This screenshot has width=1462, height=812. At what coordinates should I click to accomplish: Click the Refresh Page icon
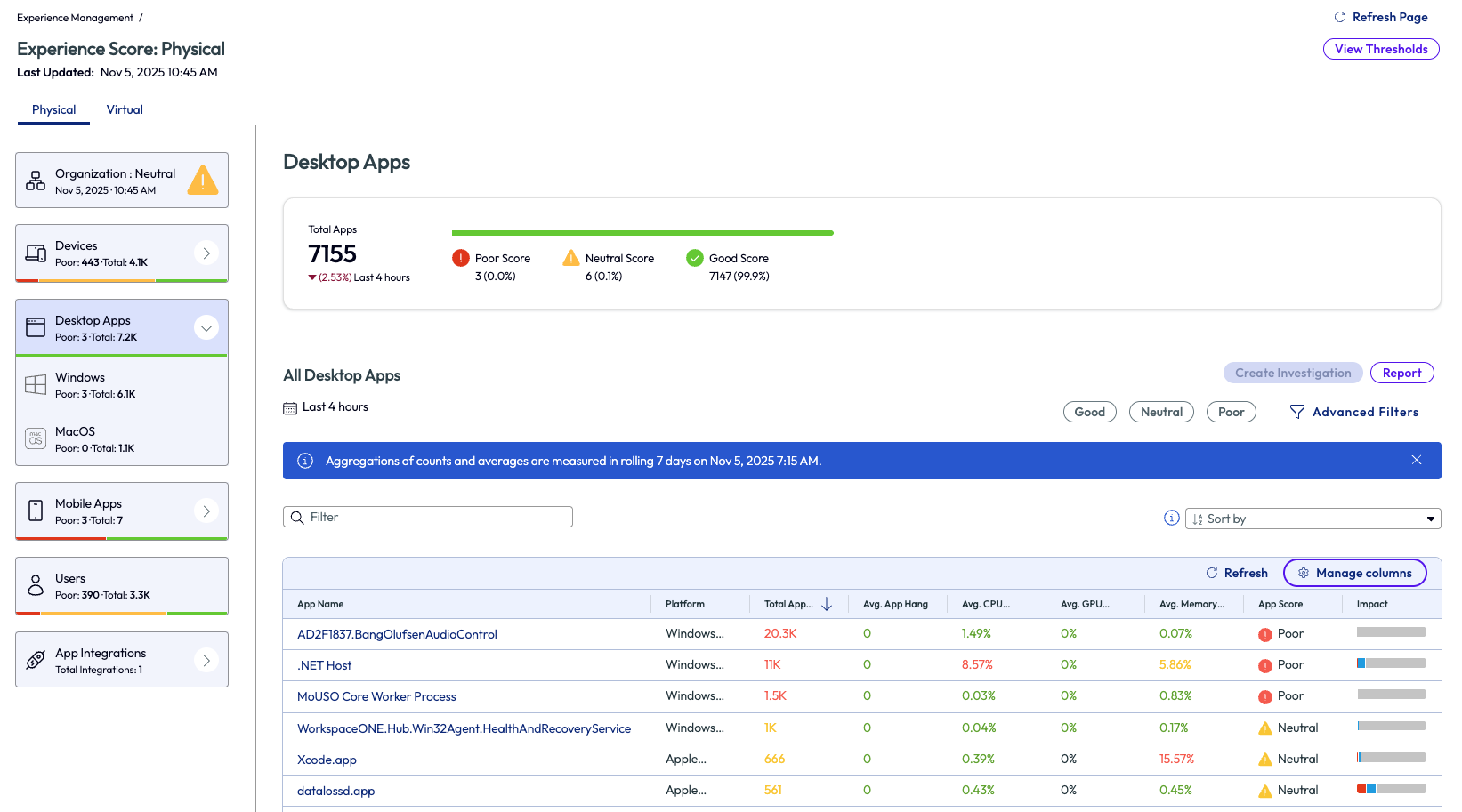pyautogui.click(x=1340, y=17)
